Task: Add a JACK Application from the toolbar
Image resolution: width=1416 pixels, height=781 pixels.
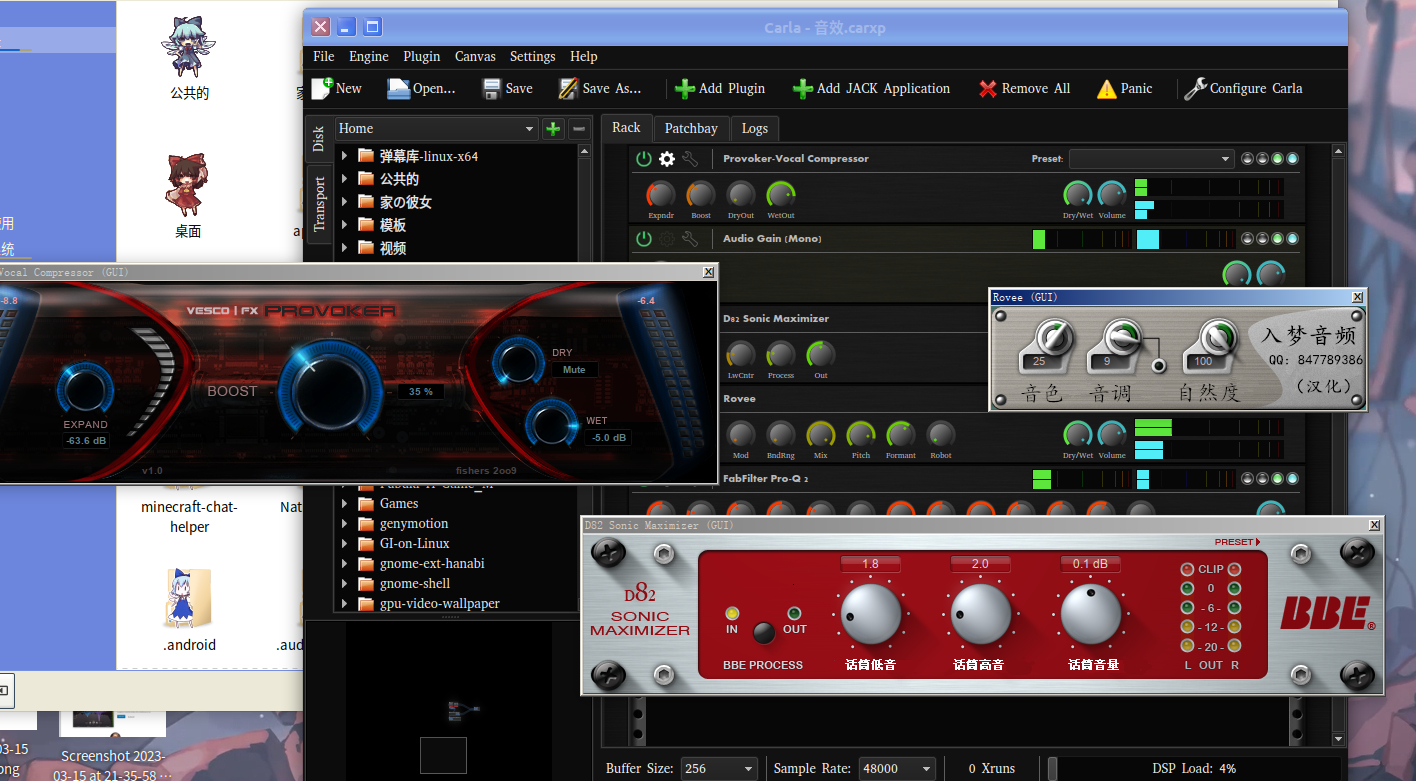Action: [871, 89]
